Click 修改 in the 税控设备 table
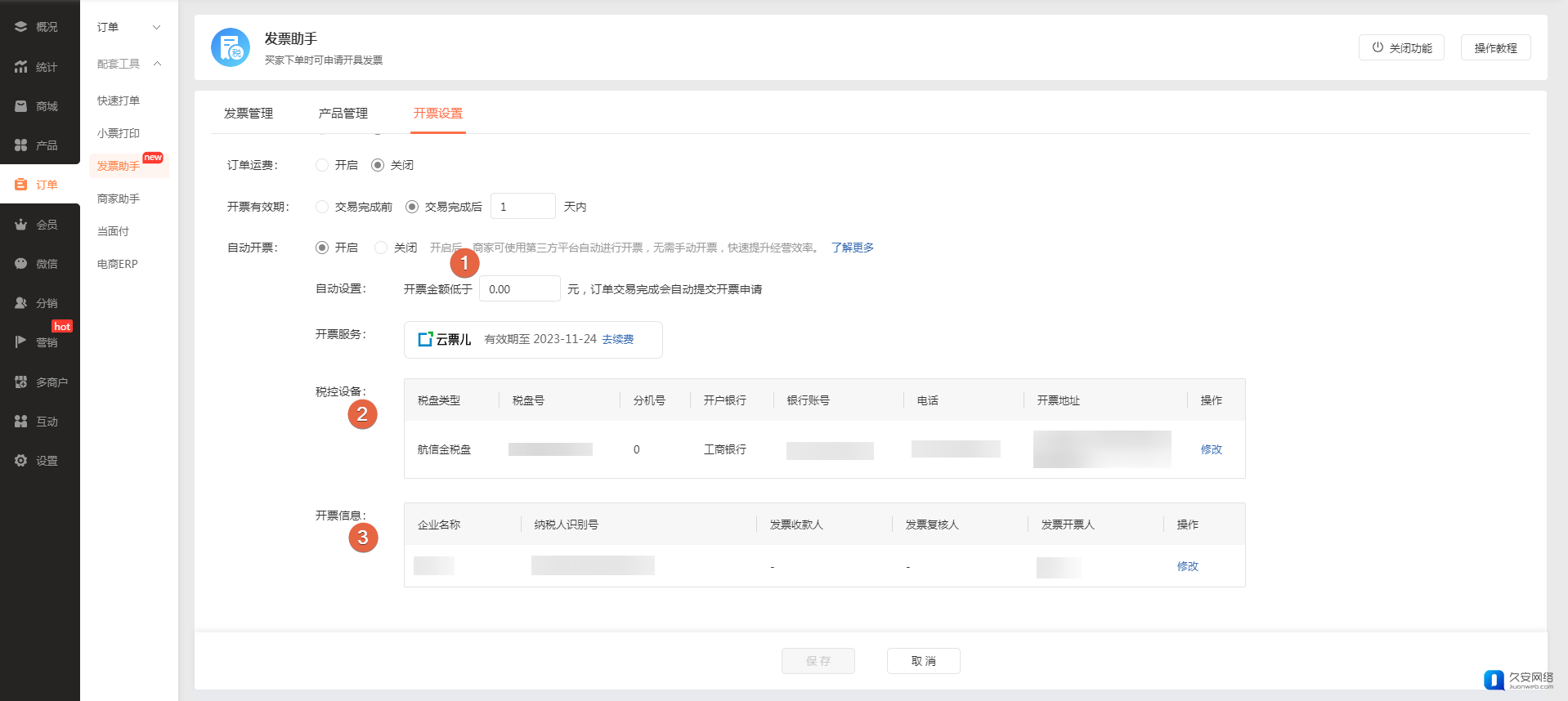 pos(1211,449)
